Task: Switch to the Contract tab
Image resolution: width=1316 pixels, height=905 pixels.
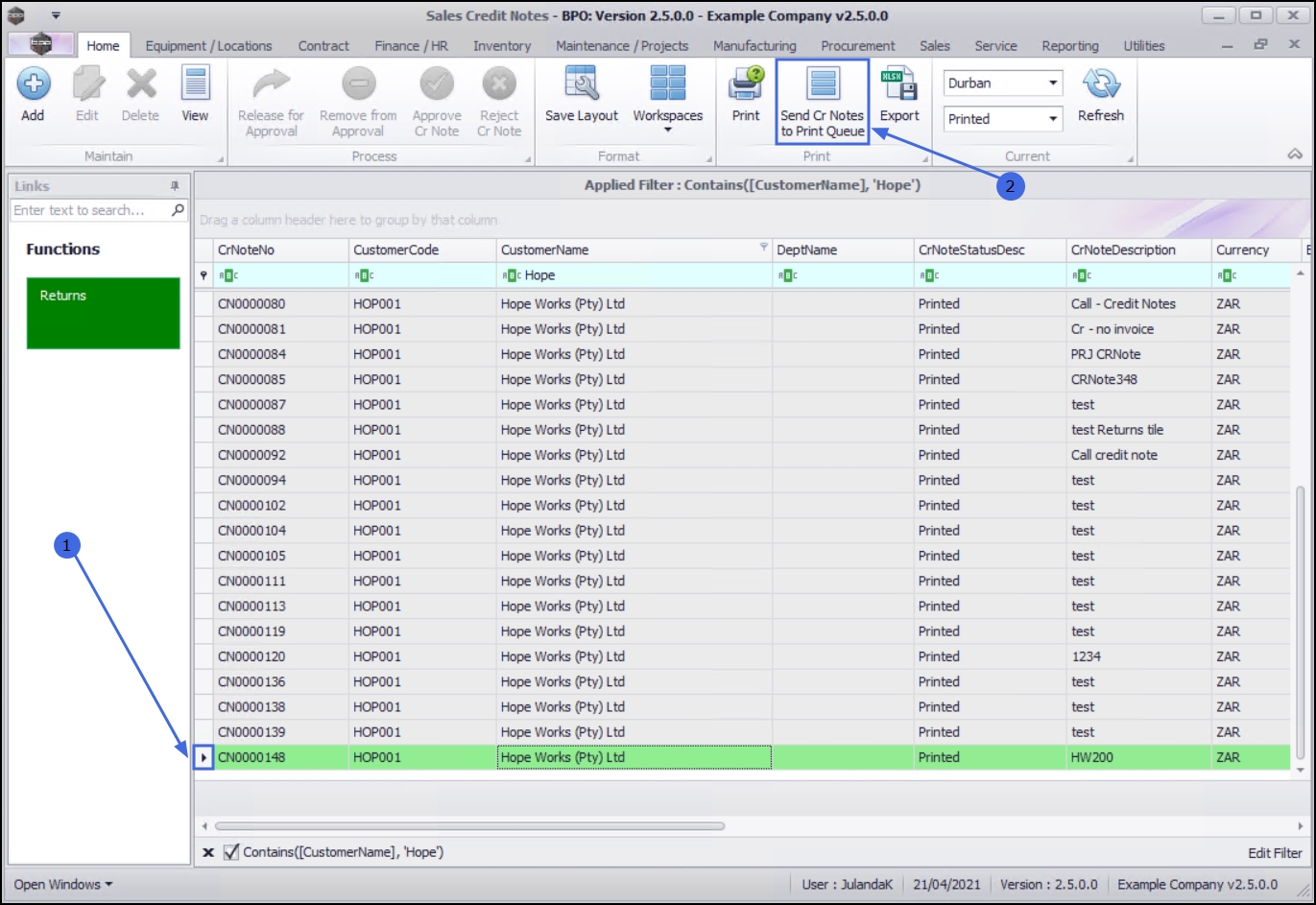Action: (323, 46)
